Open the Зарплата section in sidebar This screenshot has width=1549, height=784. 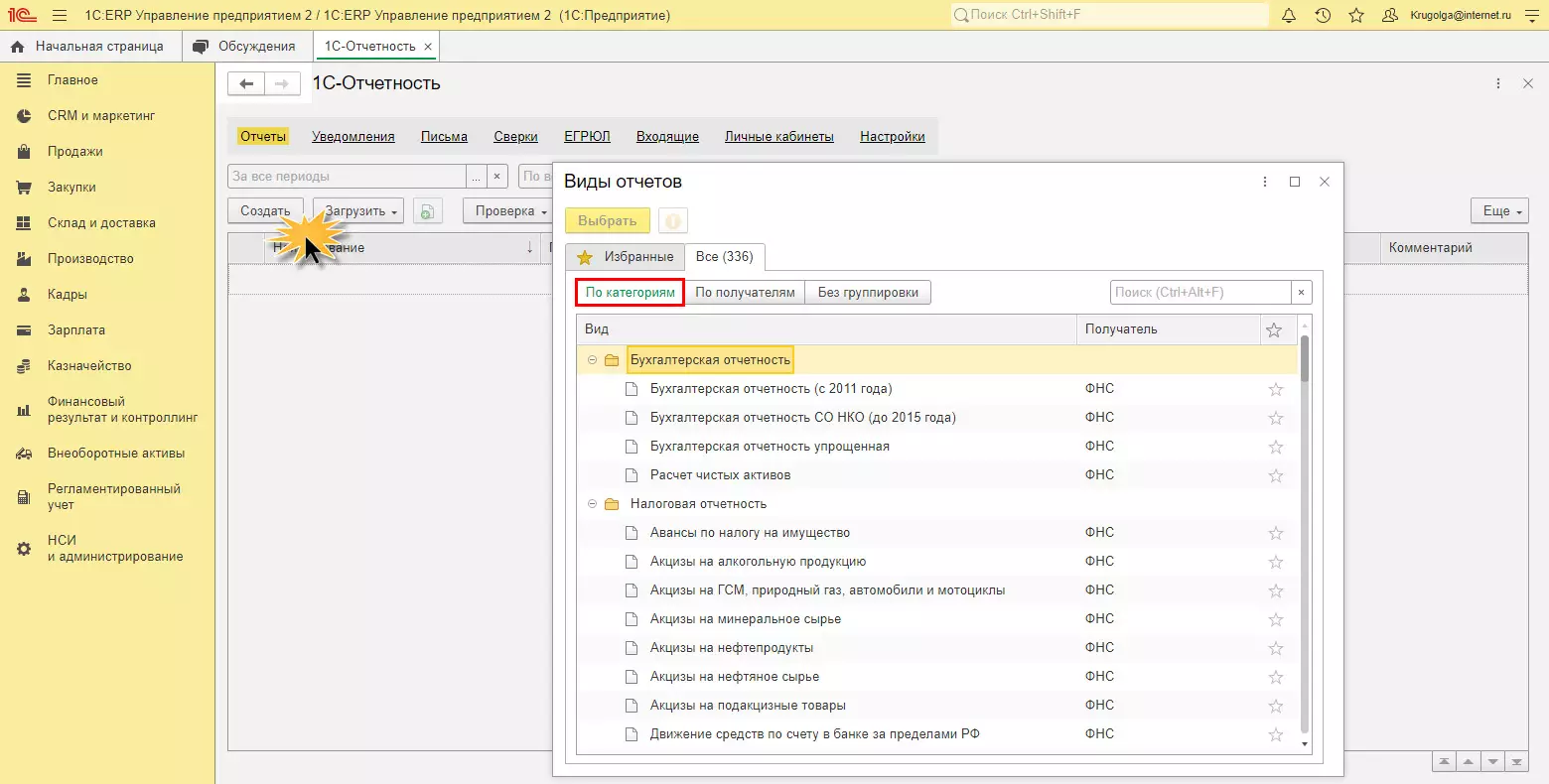(x=76, y=329)
